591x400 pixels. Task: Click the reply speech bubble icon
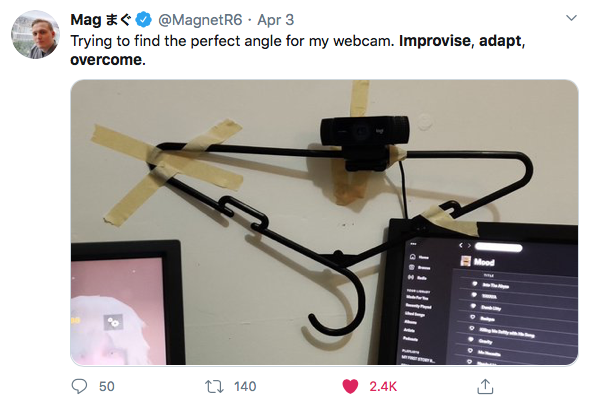[79, 386]
